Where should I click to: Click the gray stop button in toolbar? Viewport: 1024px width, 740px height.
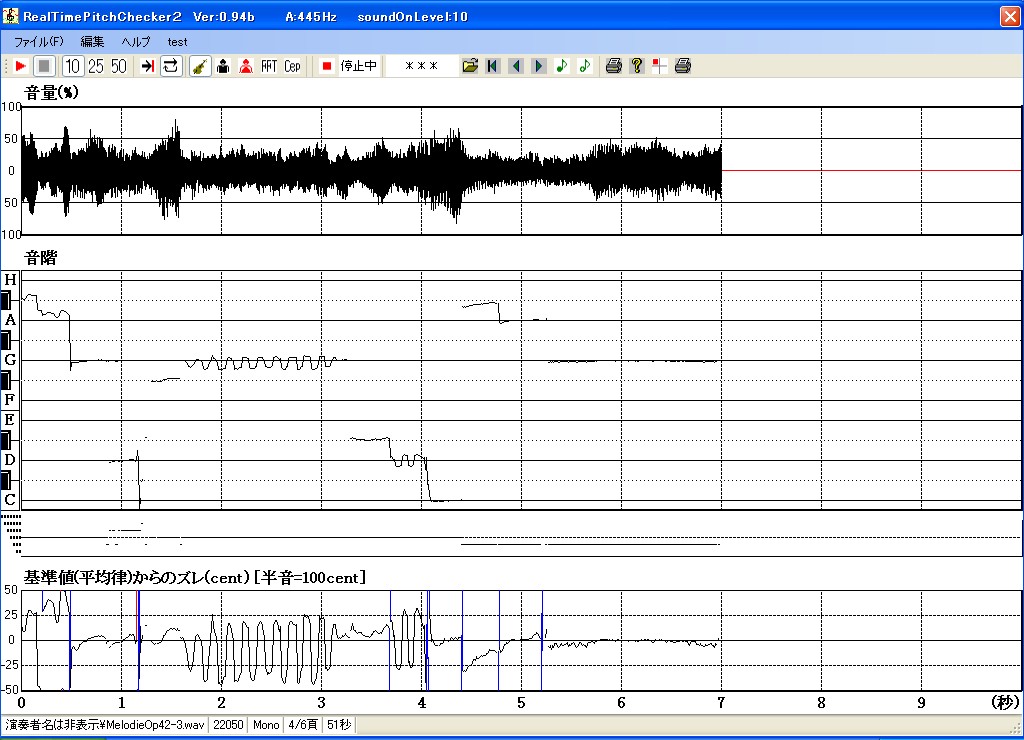click(44, 66)
